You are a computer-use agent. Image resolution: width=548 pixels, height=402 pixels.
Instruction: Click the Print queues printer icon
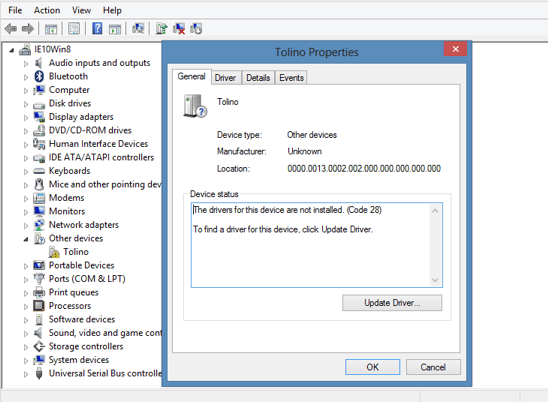tap(39, 292)
